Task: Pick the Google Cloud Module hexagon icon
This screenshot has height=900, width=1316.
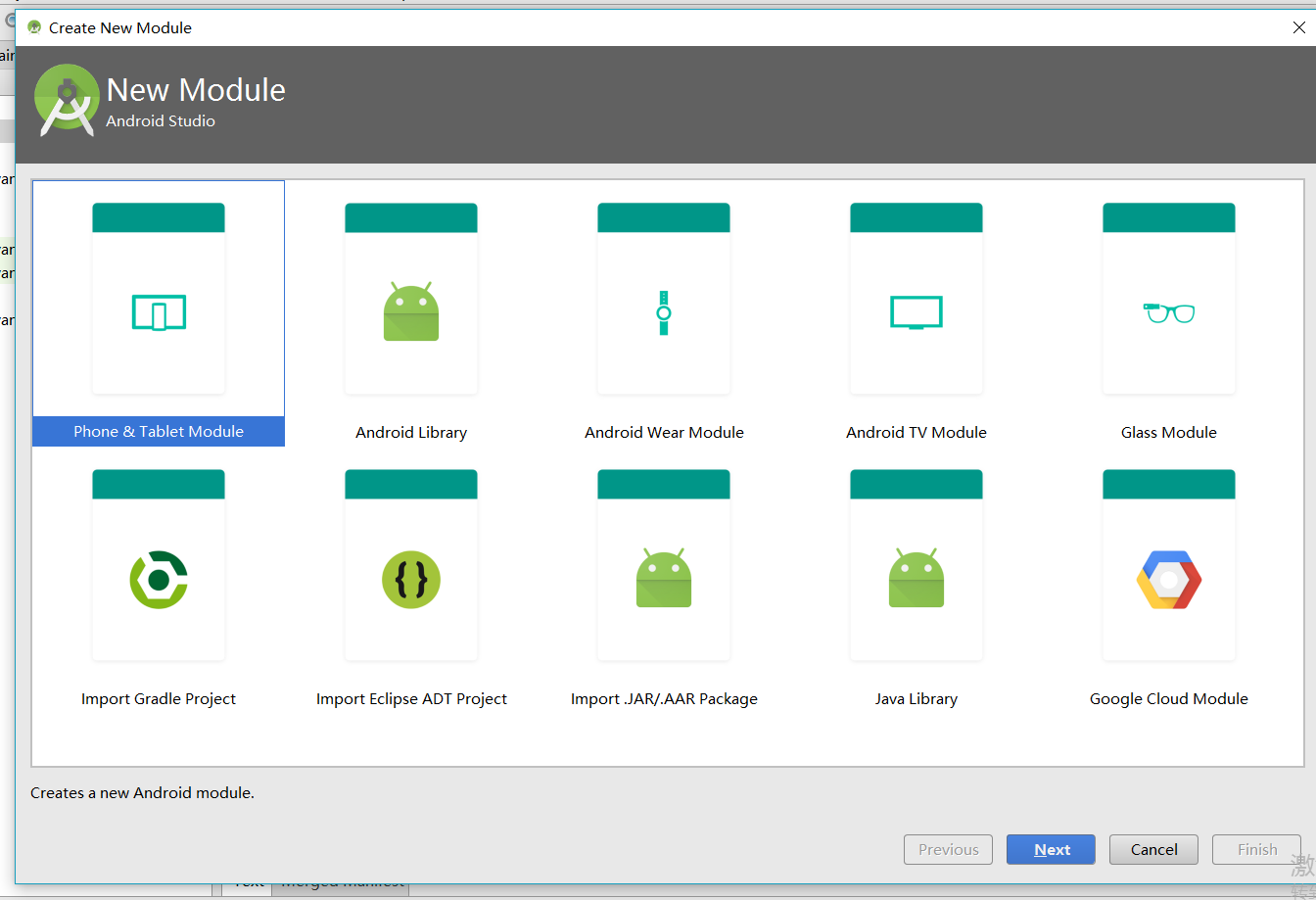Action: click(x=1169, y=580)
